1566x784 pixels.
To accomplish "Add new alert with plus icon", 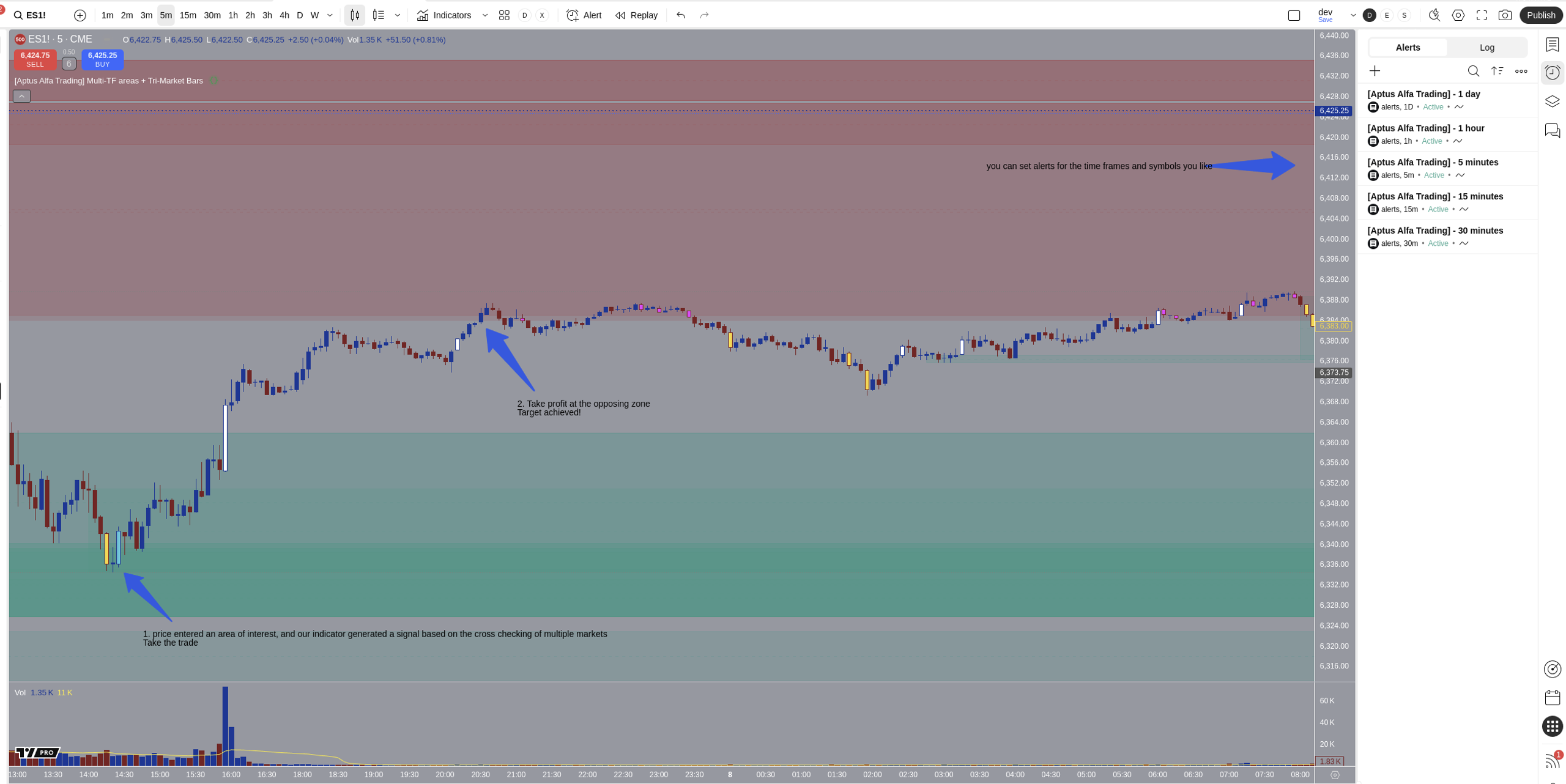I will (1375, 72).
